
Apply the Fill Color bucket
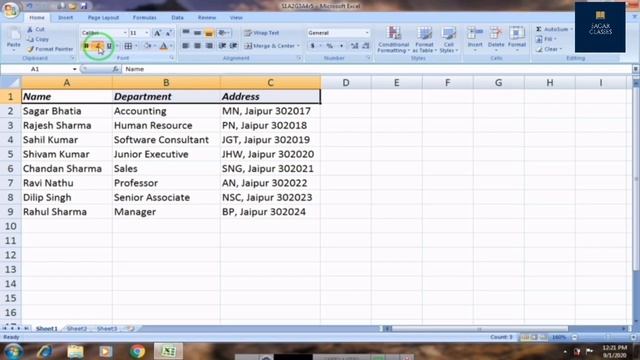[148, 46]
